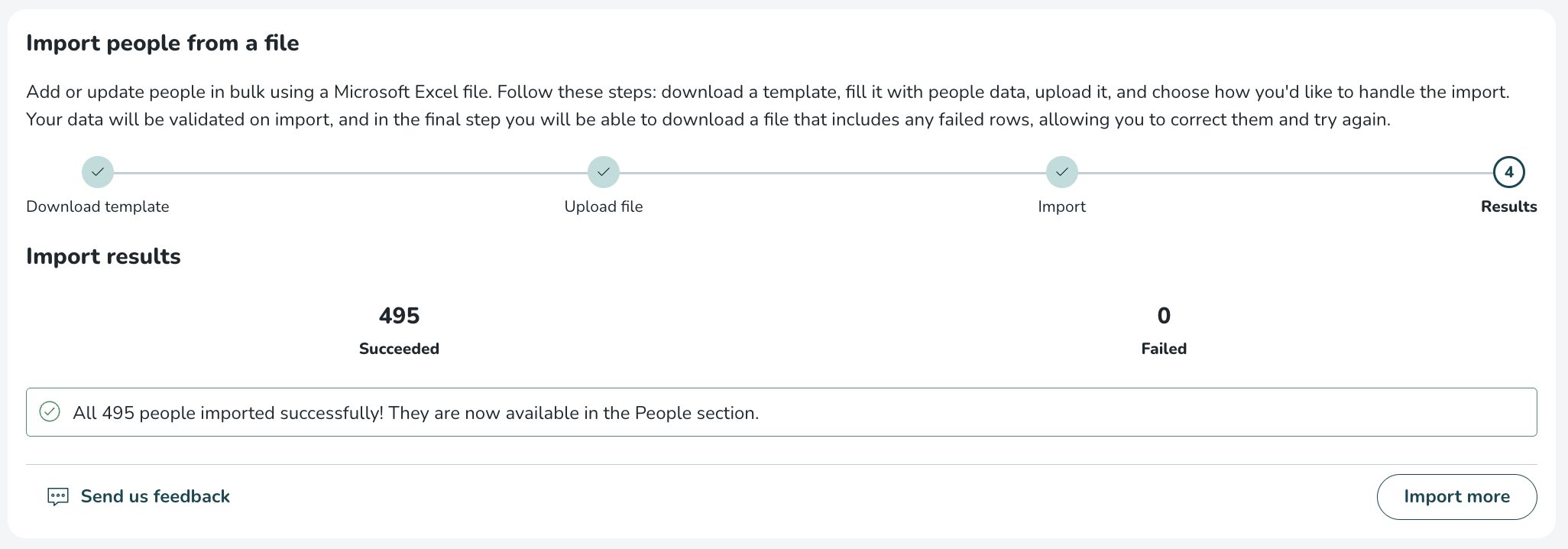Click the feedback speech bubble icon
The height and width of the screenshot is (549, 1568).
(58, 497)
